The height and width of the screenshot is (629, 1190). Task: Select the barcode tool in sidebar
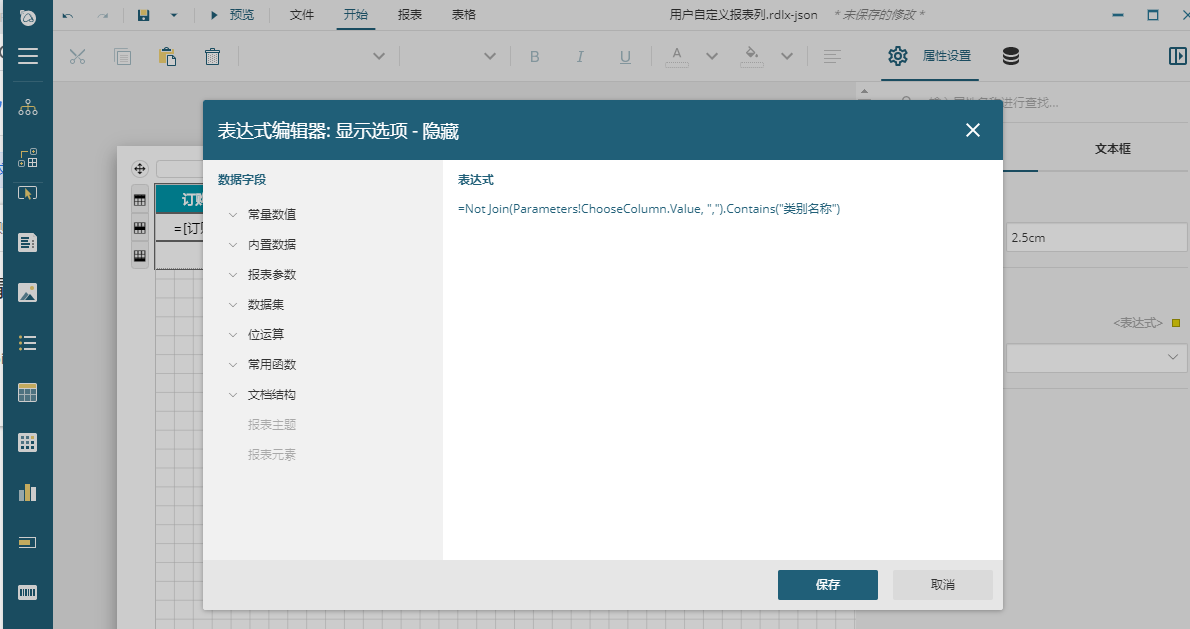[27, 592]
